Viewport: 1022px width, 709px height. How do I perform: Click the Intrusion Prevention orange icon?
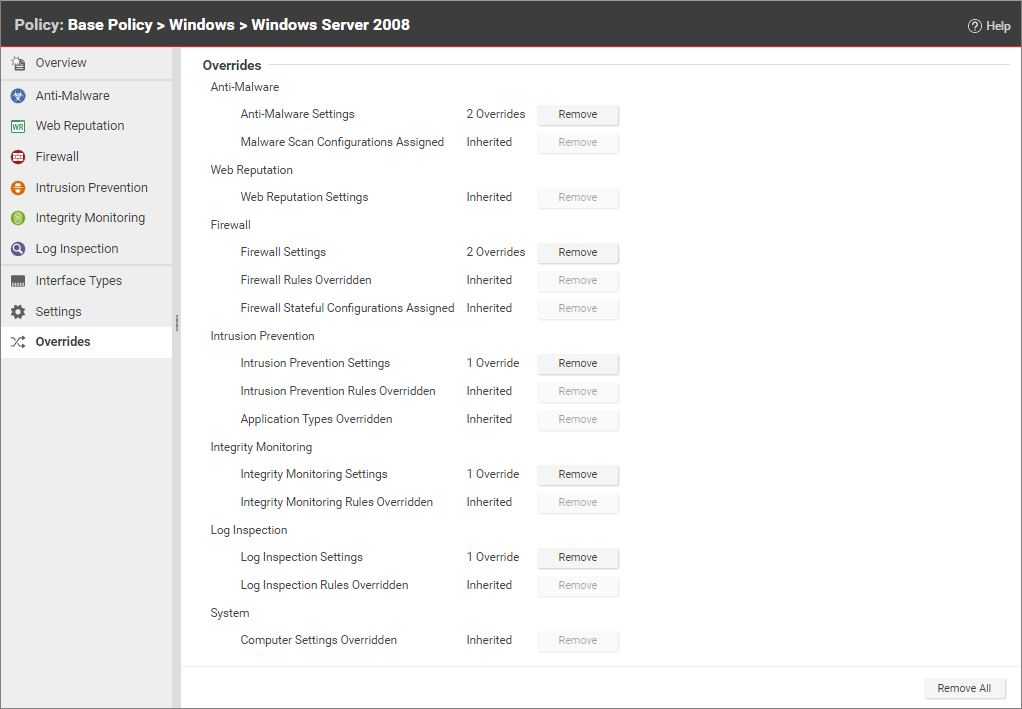tap(18, 188)
